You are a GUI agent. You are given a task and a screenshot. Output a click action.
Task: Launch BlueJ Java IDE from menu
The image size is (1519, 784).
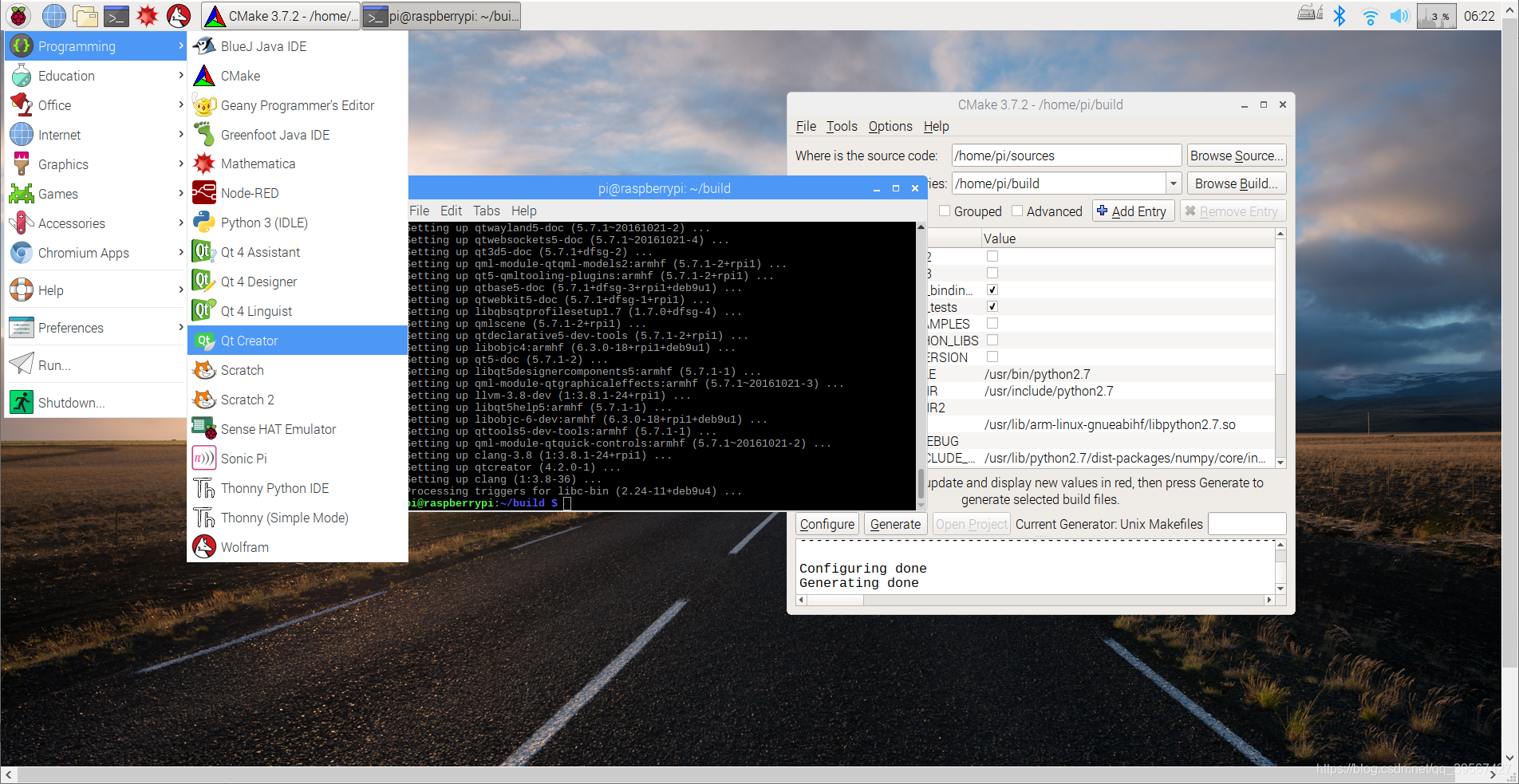point(298,46)
